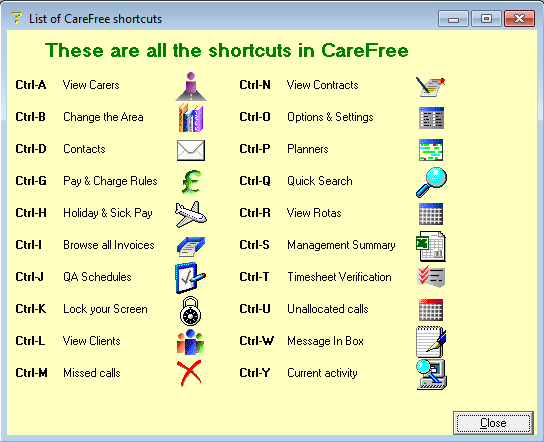Open the View Contracts pen icon
The image size is (544, 442).
coord(431,87)
